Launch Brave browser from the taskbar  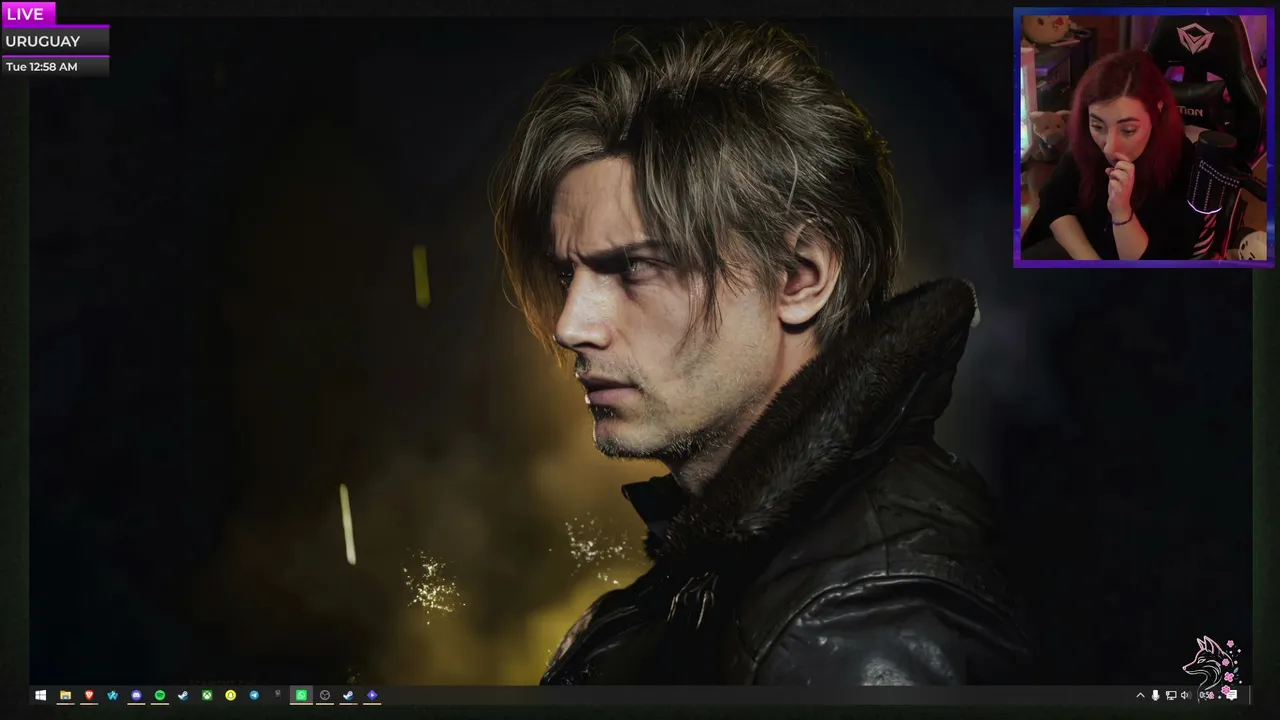click(89, 695)
